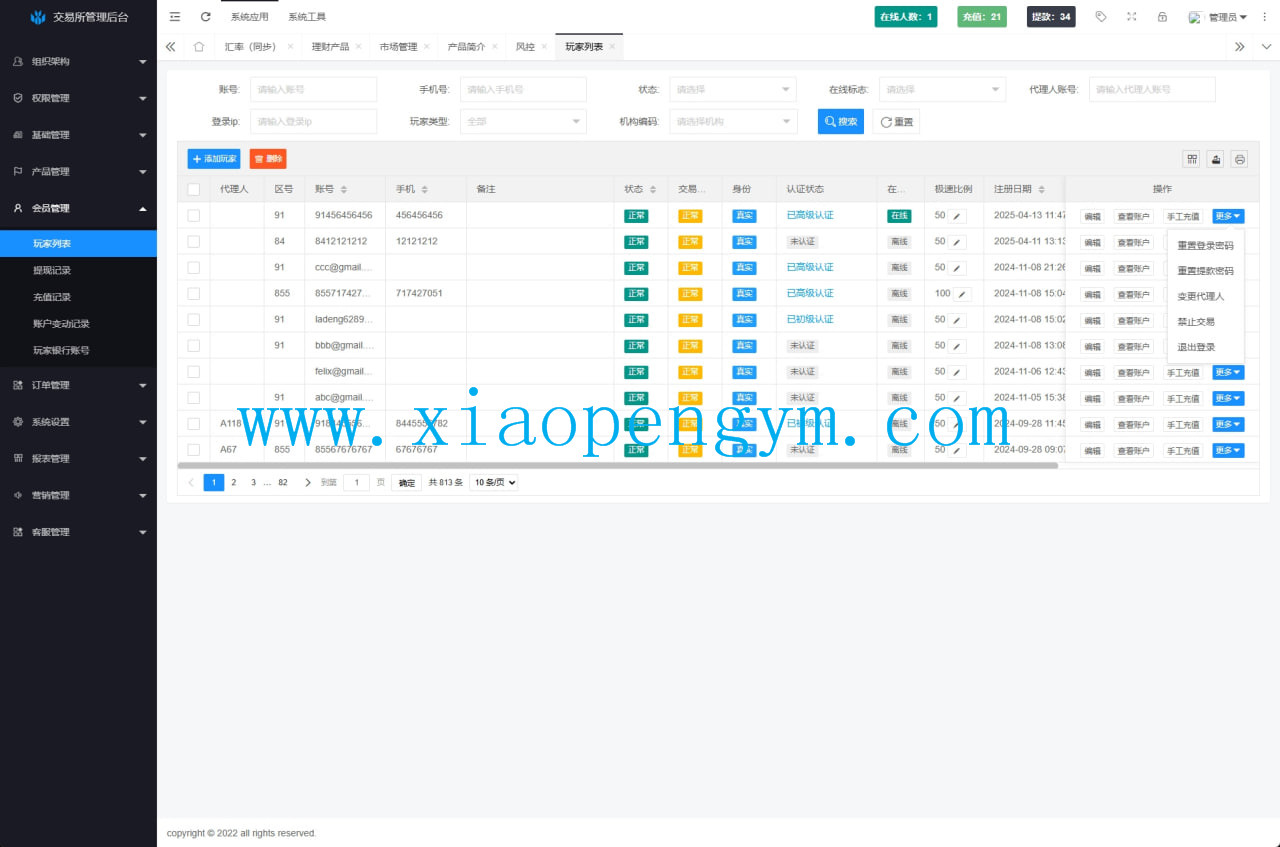Close the 汇率（同步） tab
The image size is (1280, 847).
tap(290, 46)
